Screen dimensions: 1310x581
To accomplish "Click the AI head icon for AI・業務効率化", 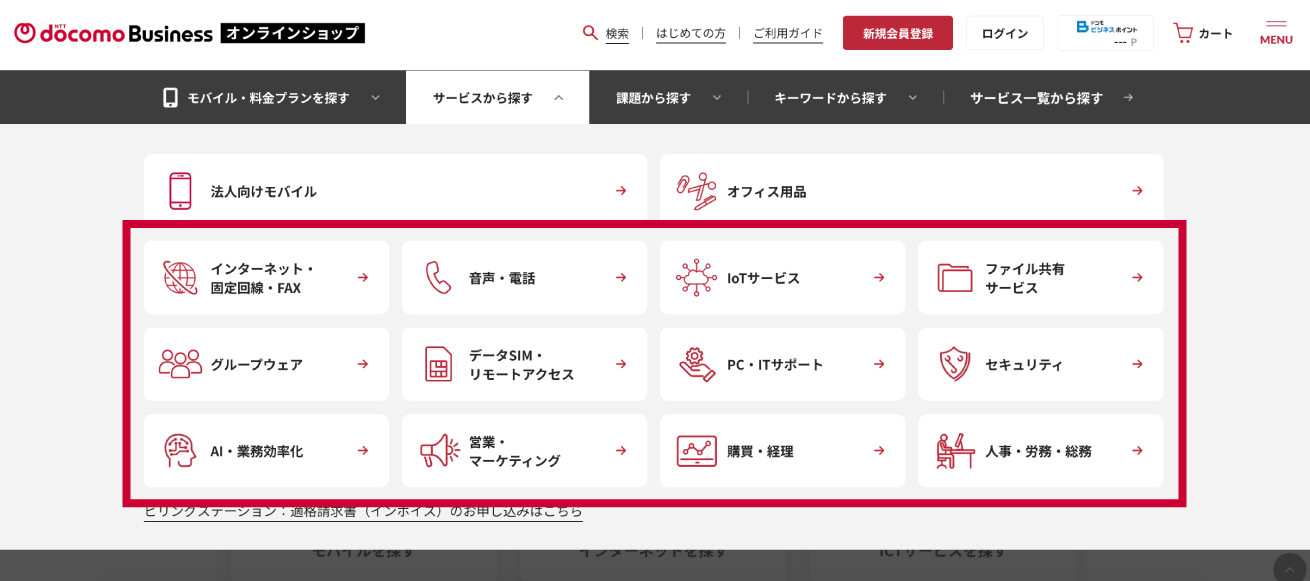I will click(x=180, y=451).
